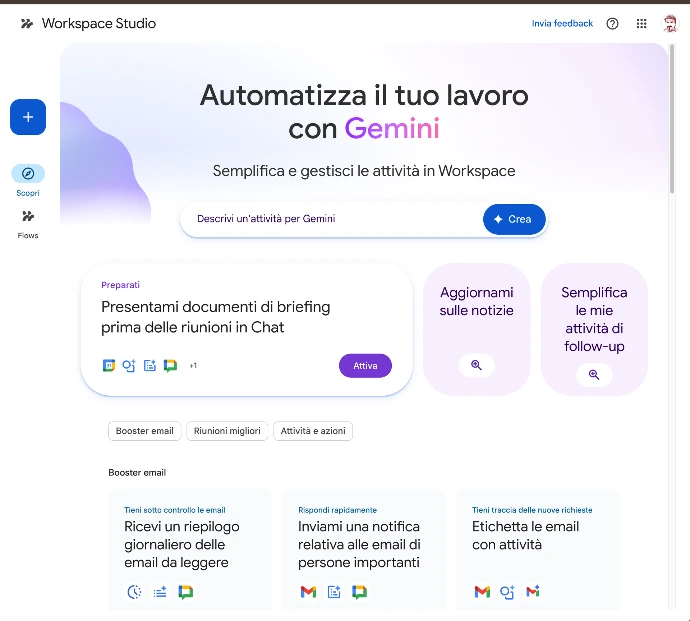The image size is (690, 621).
Task: Click the Attiva button
Action: (365, 366)
